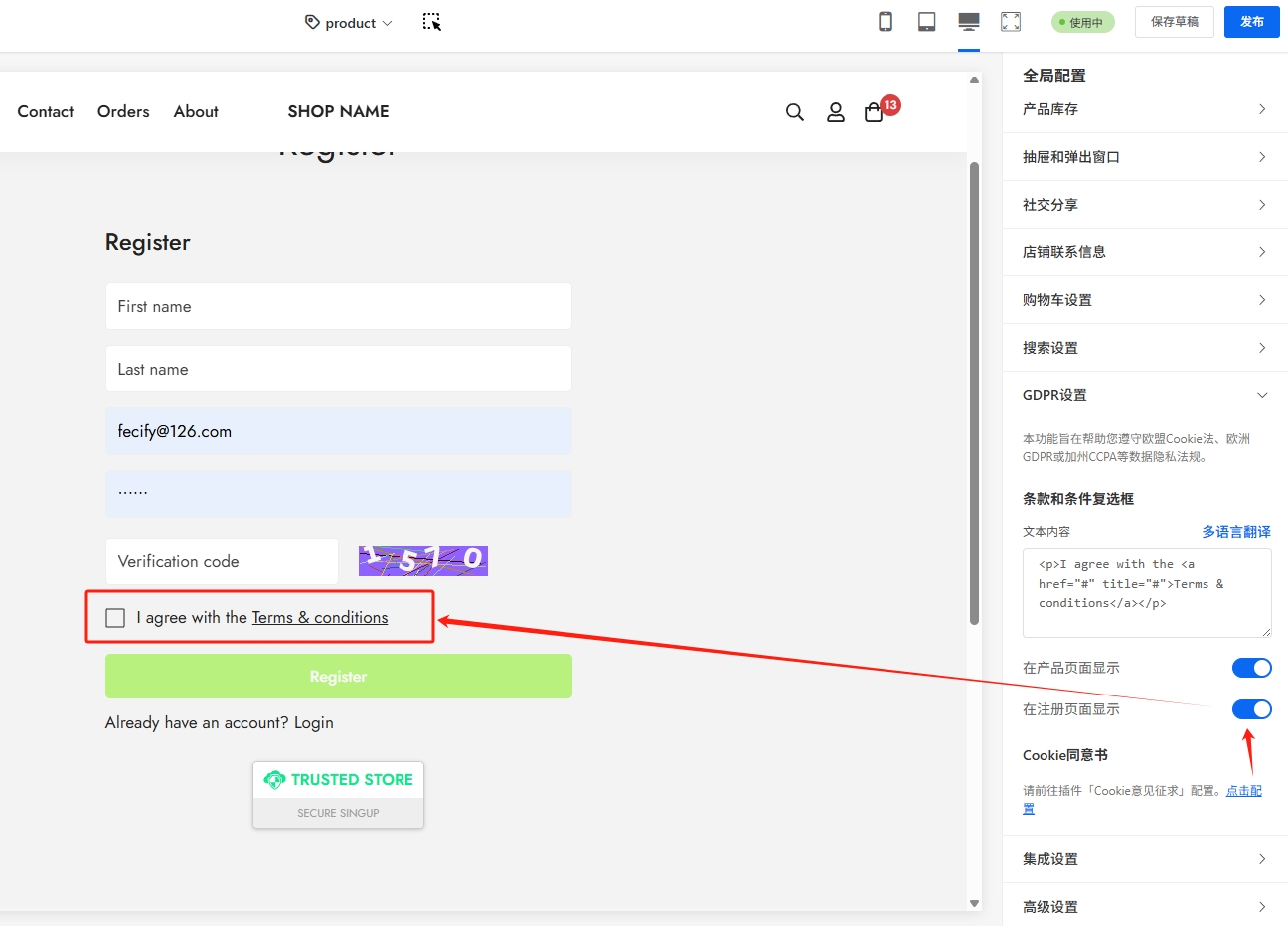Check the Terms & conditions agreement box

tap(115, 618)
